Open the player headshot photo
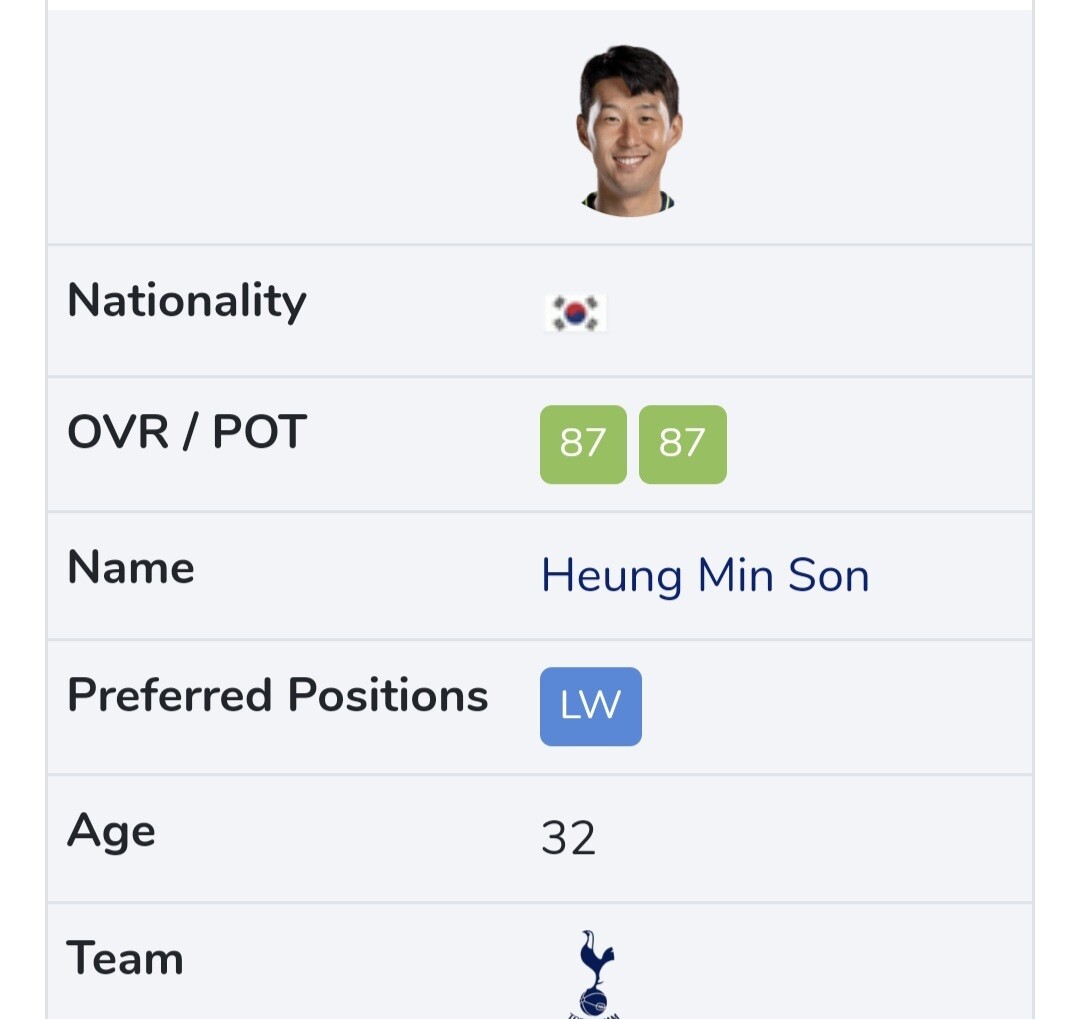The height and width of the screenshot is (1019, 1080). 629,130
